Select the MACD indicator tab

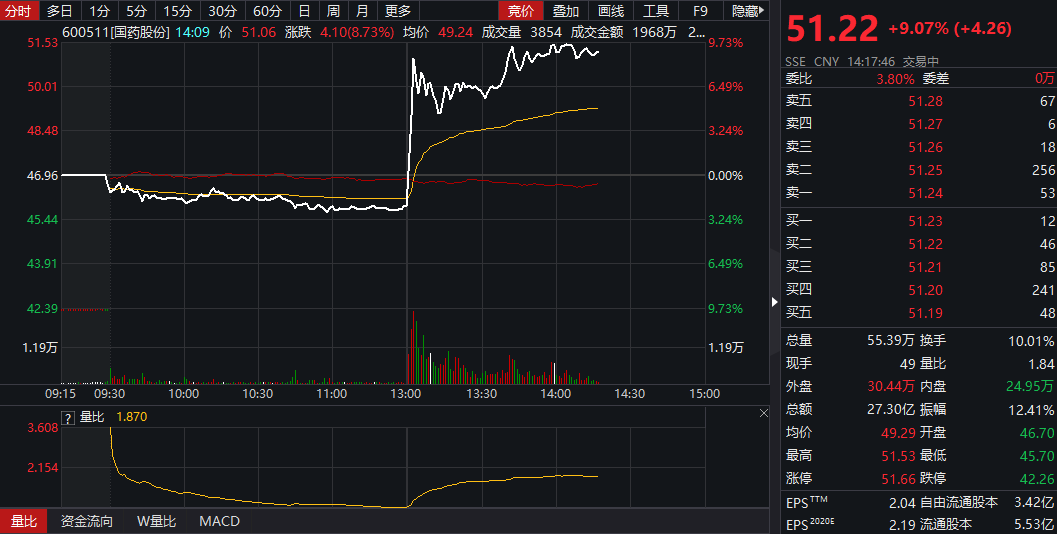coord(219,521)
